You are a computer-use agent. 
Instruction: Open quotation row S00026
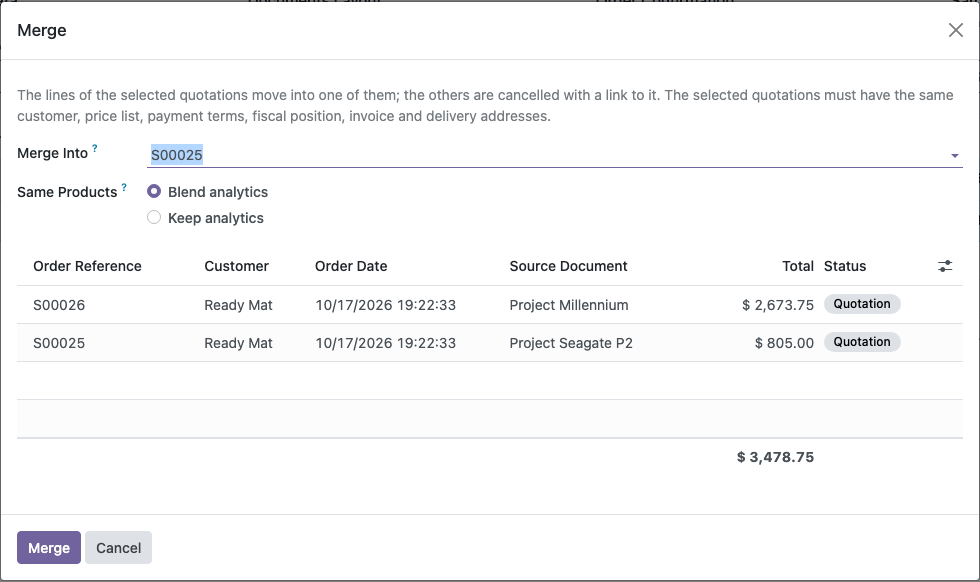click(x=489, y=305)
